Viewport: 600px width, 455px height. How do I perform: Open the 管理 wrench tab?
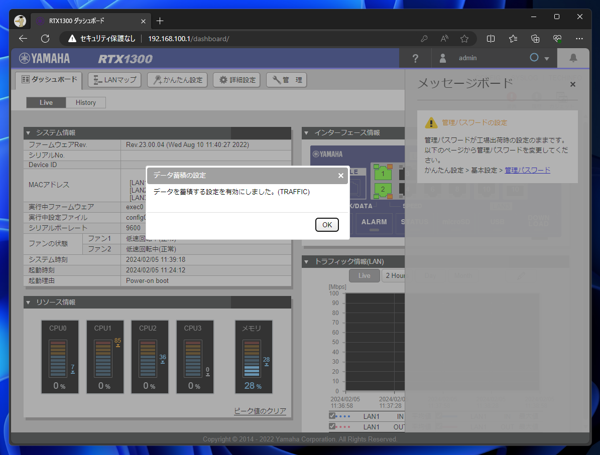pos(287,80)
